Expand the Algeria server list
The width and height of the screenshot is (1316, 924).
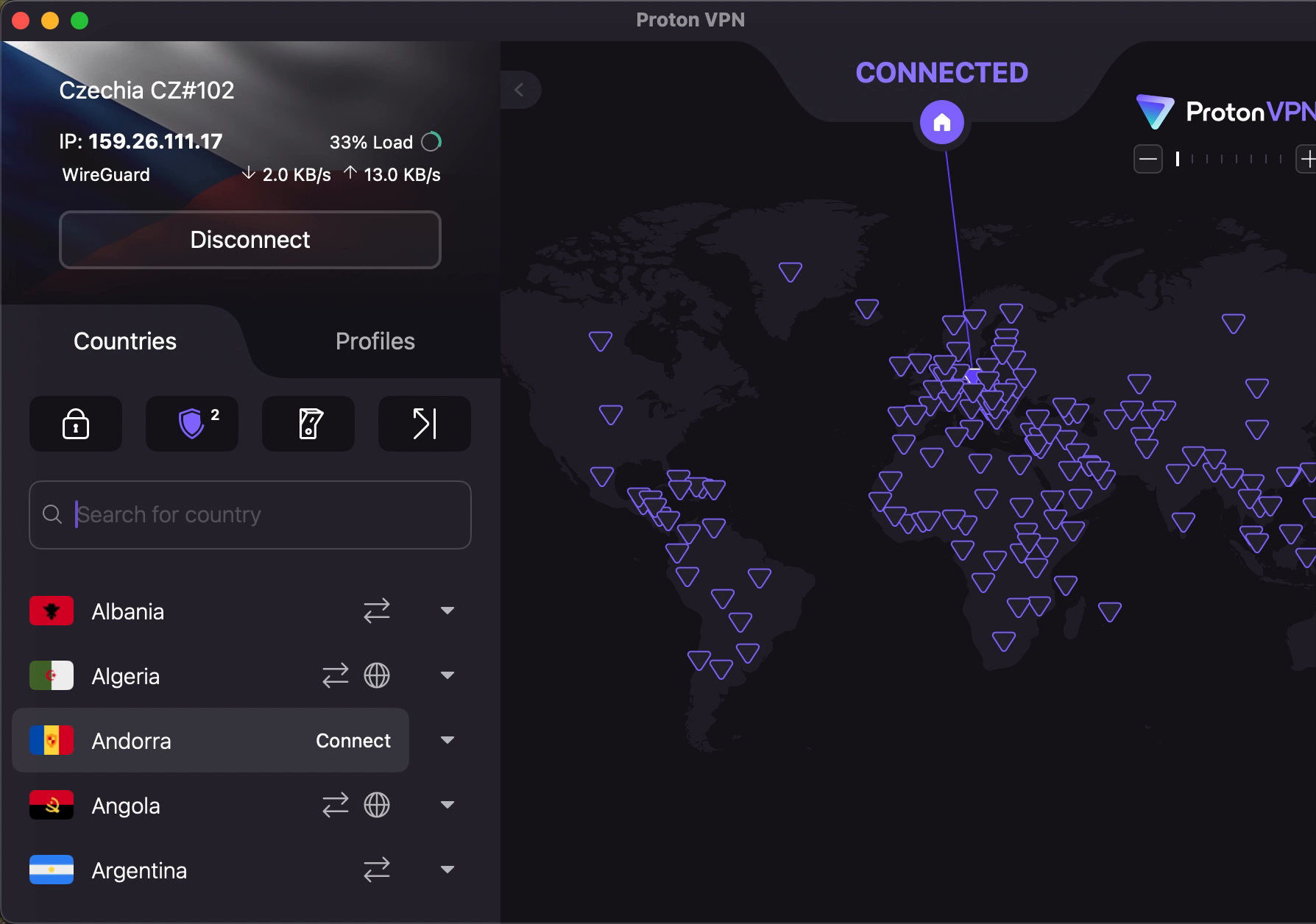[447, 675]
